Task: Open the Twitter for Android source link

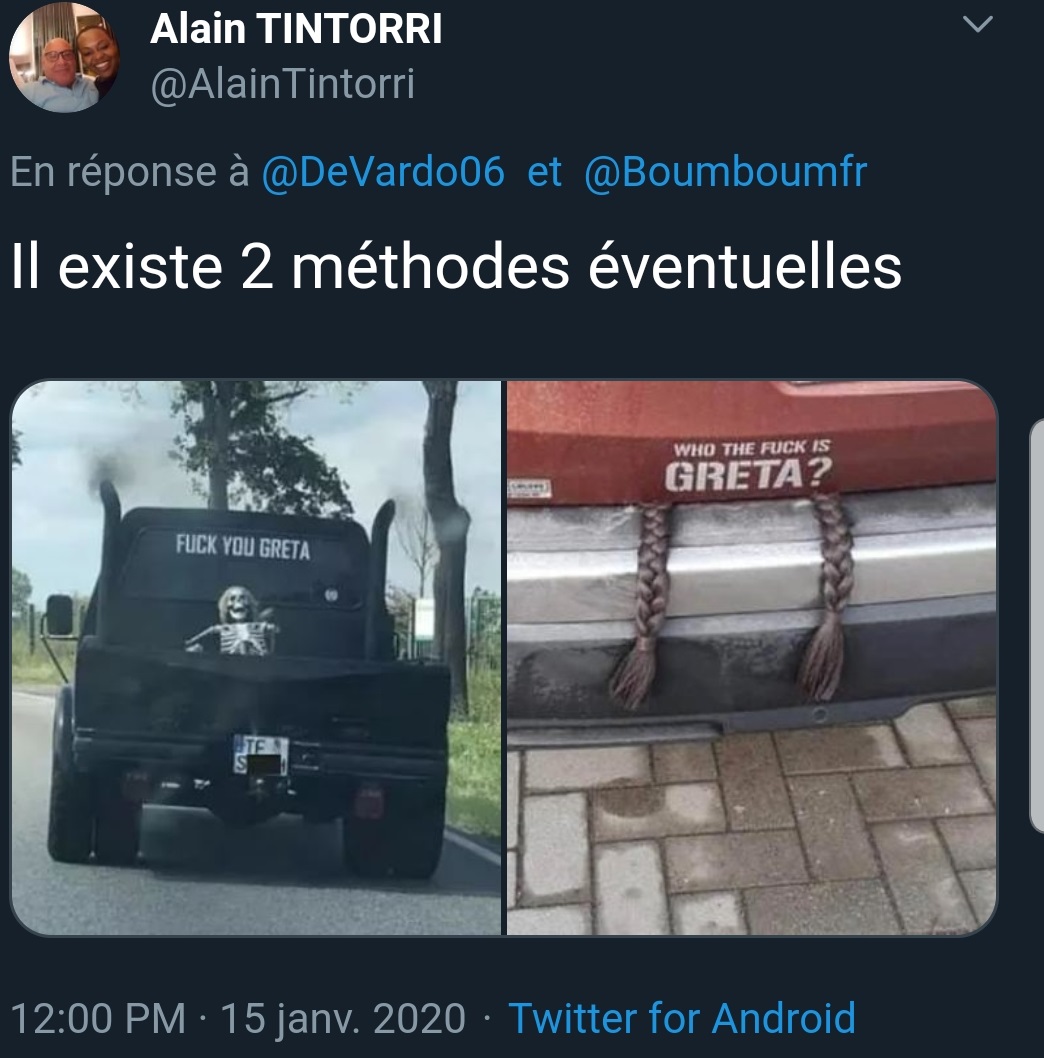Action: (682, 1018)
